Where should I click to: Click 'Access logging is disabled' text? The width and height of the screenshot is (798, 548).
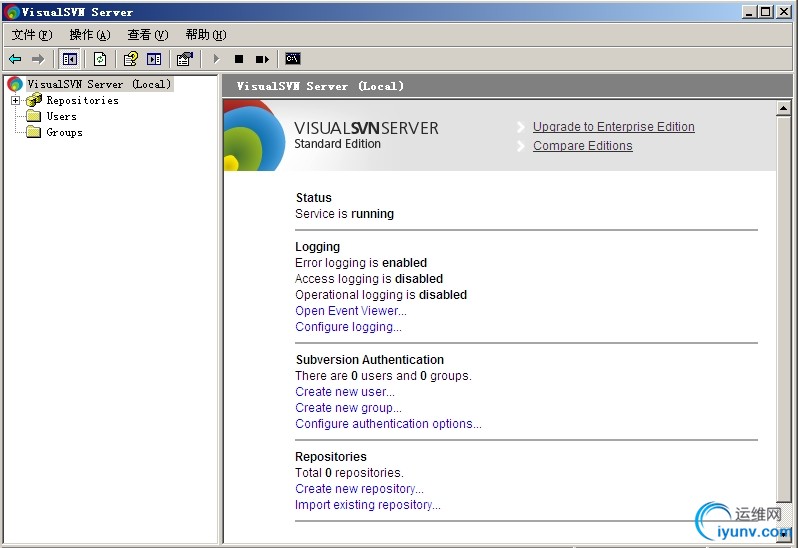coord(369,279)
